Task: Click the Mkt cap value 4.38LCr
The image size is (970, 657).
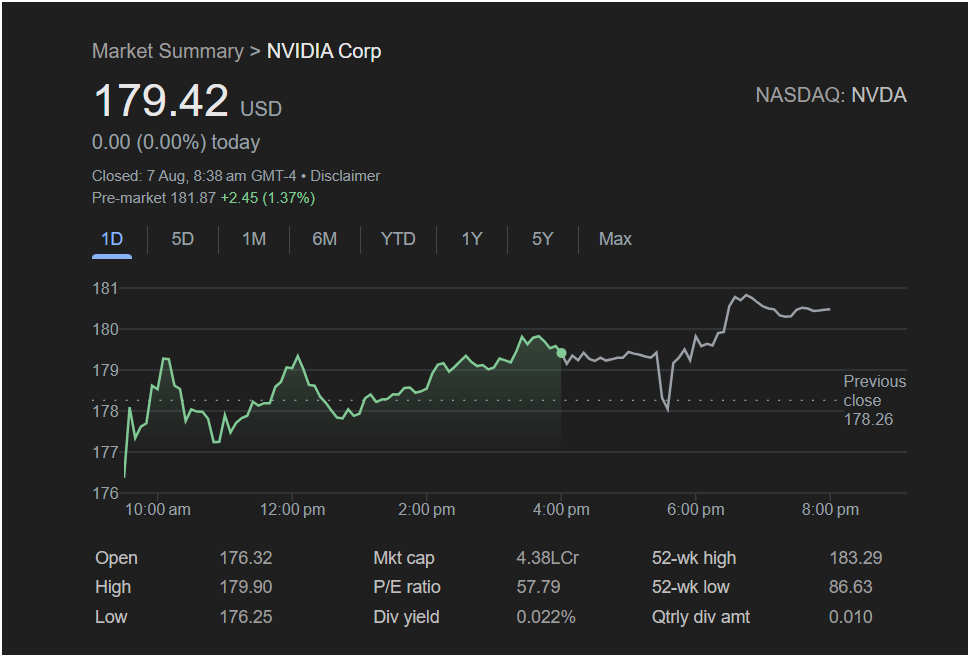Action: click(x=547, y=558)
